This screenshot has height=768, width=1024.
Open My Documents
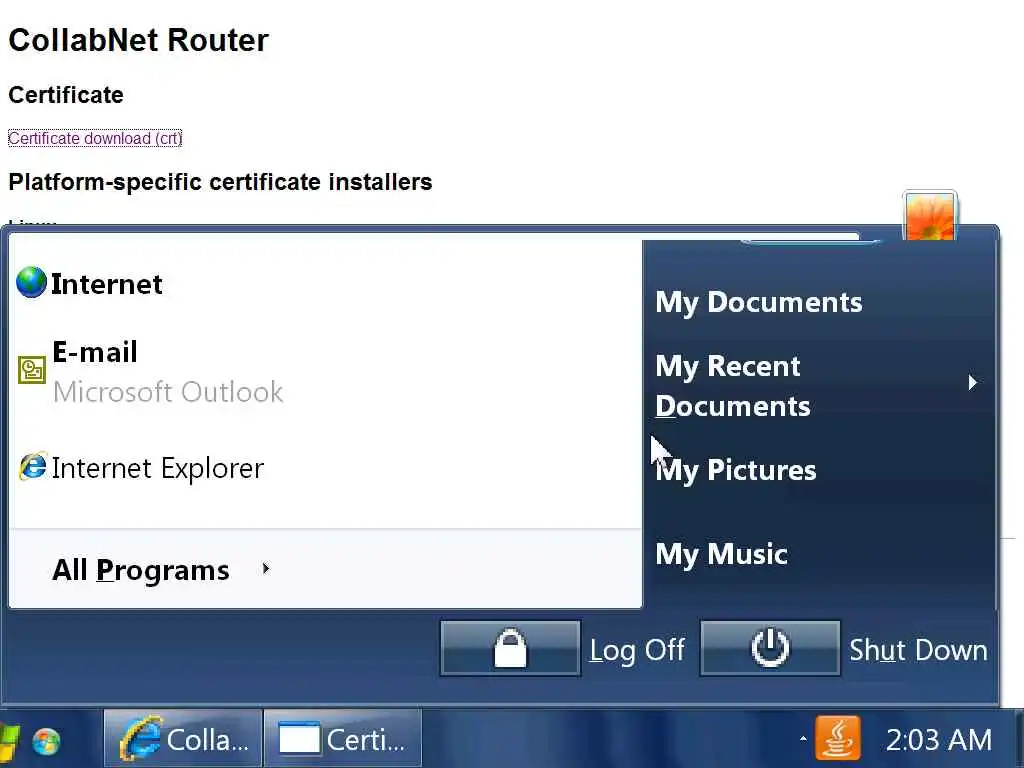coord(759,302)
